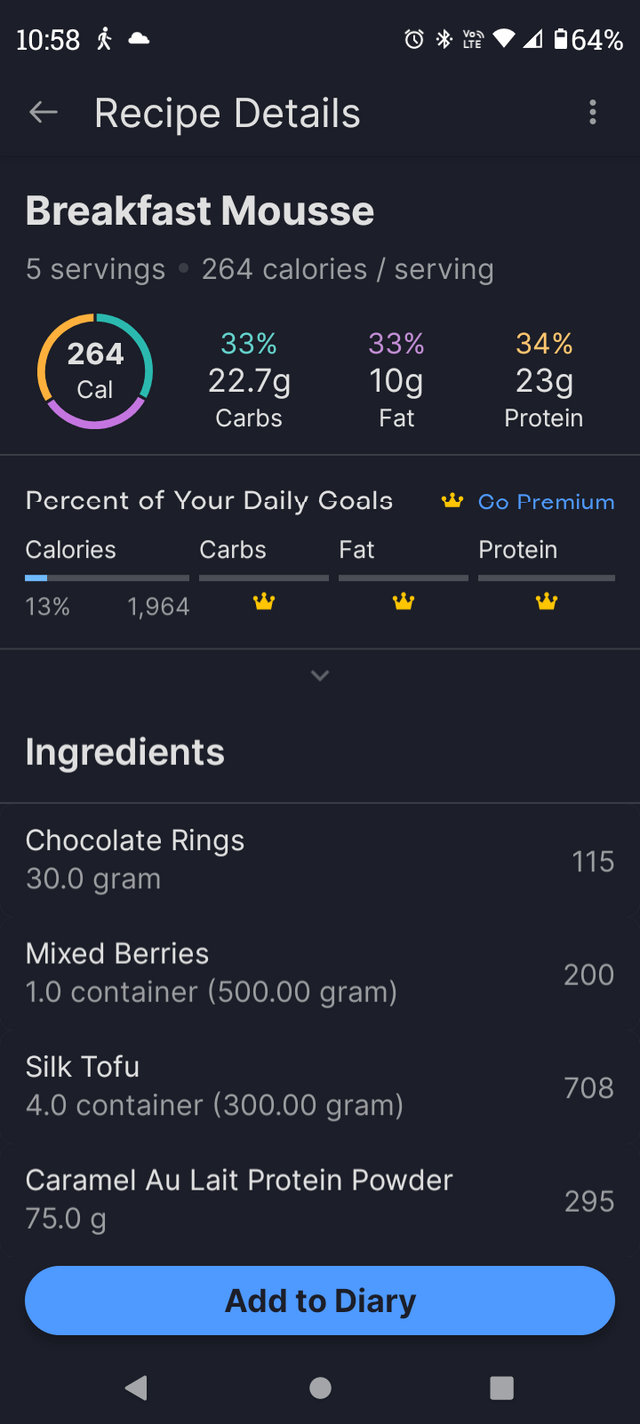Tap the Calories progress bar

pos(107,578)
